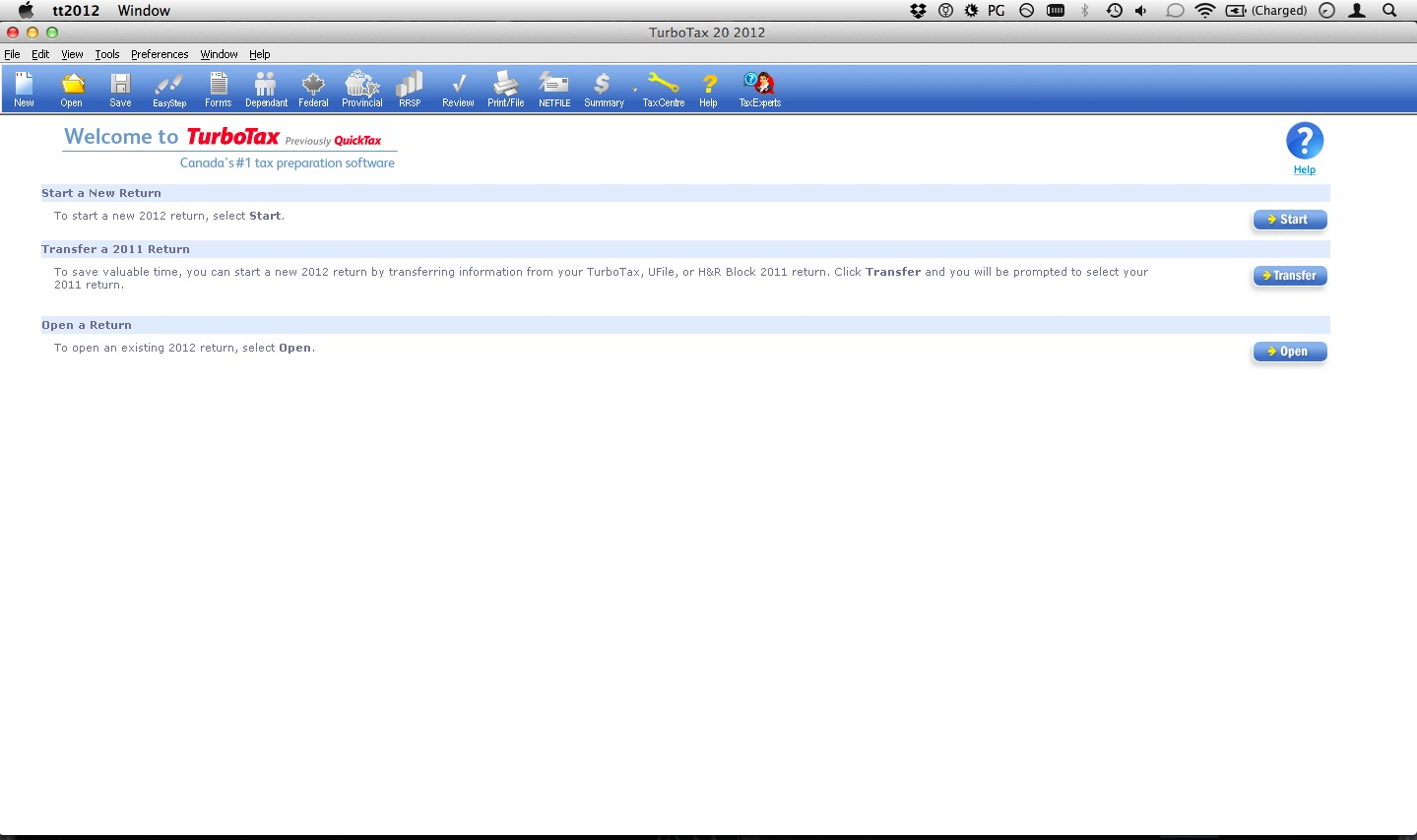Click the Help link under the blue icon
The height and width of the screenshot is (840, 1417).
[1305, 169]
